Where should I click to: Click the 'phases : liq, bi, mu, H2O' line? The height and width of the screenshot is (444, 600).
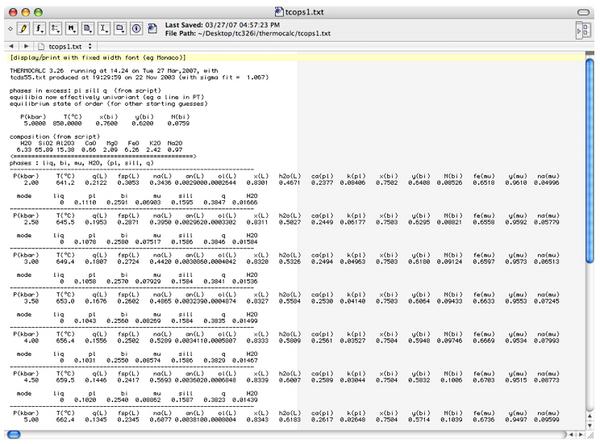(x=82, y=163)
